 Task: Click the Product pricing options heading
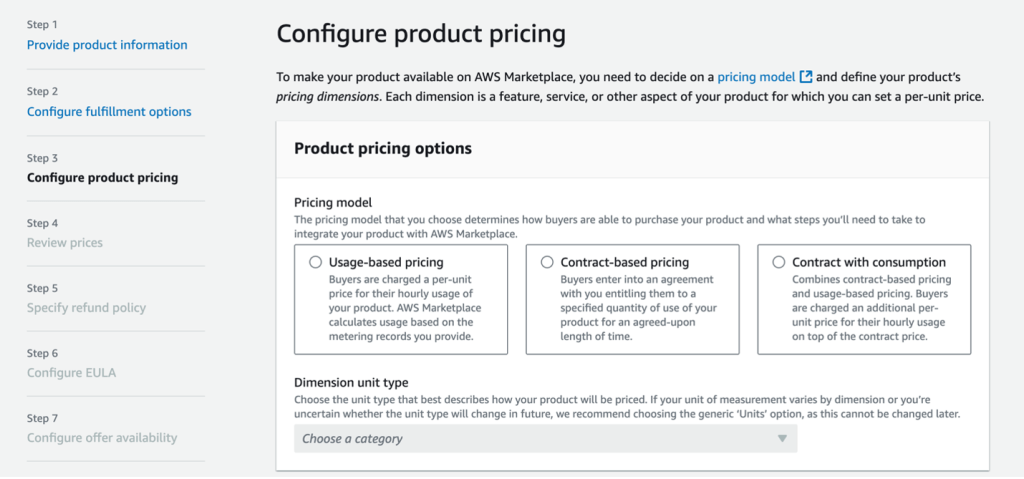point(383,149)
